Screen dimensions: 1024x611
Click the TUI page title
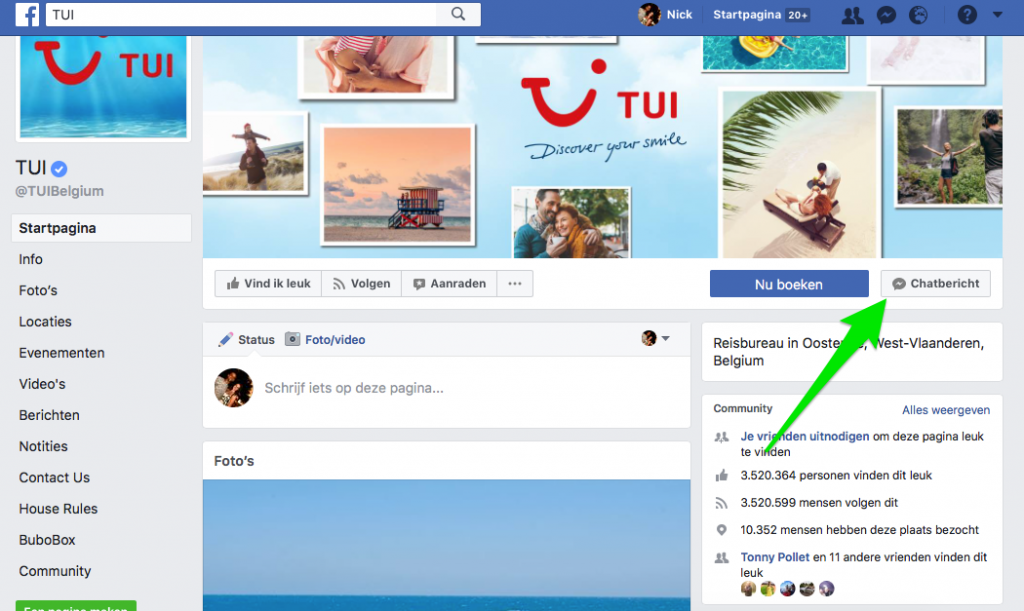[31, 168]
